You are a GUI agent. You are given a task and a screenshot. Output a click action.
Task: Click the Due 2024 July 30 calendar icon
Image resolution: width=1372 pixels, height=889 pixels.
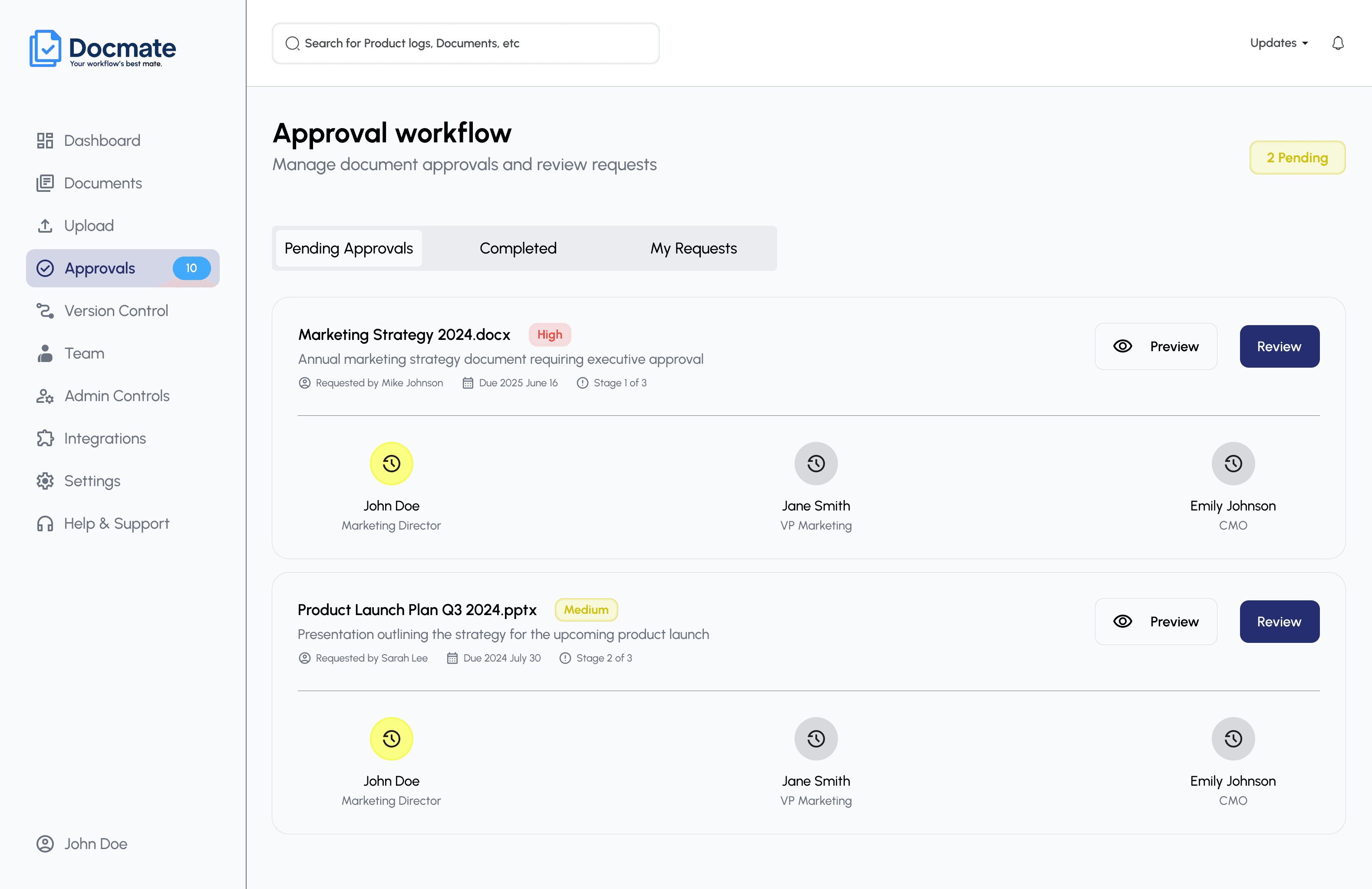452,658
